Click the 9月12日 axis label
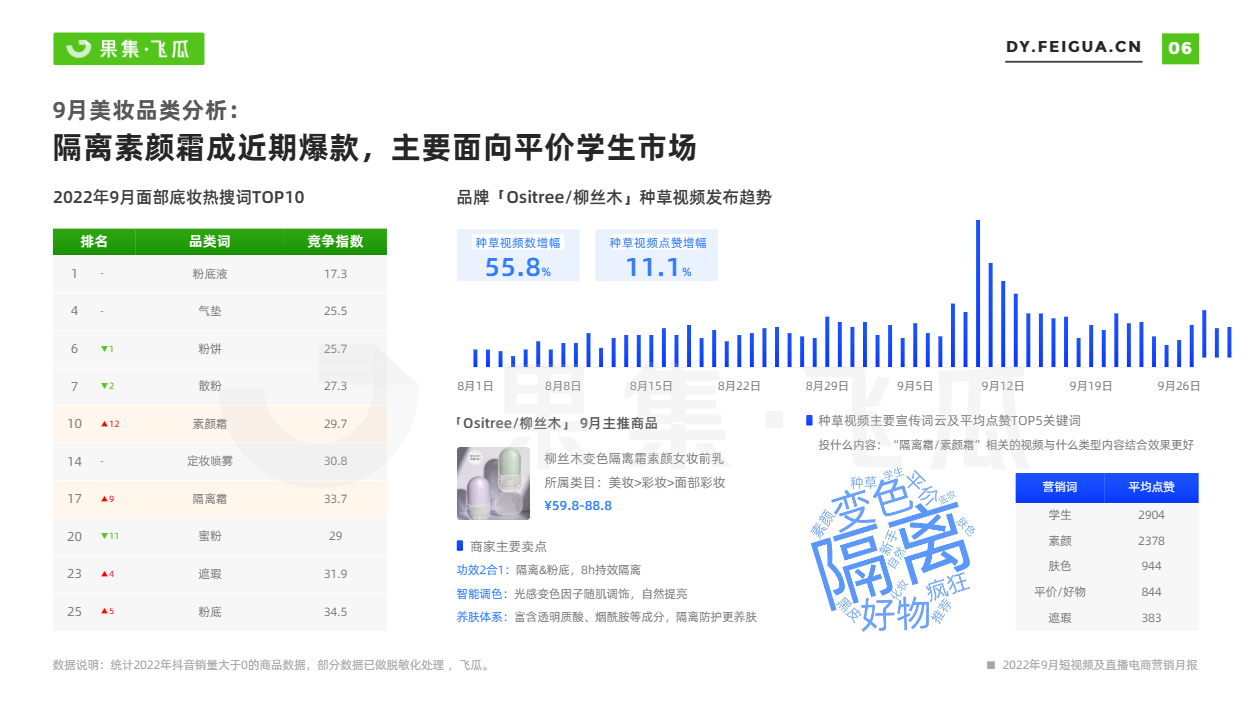This screenshot has width=1250, height=703. pos(1003,386)
